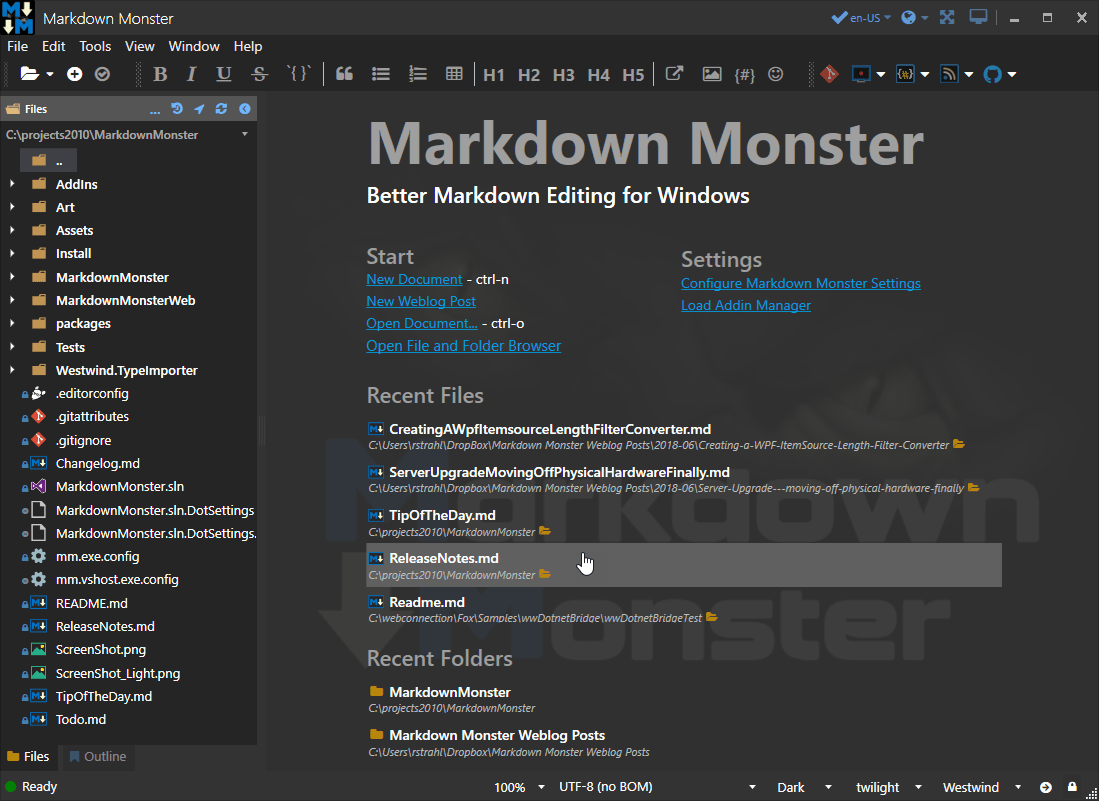
Task: Open the GitHub icon in the toolbar
Action: click(991, 73)
